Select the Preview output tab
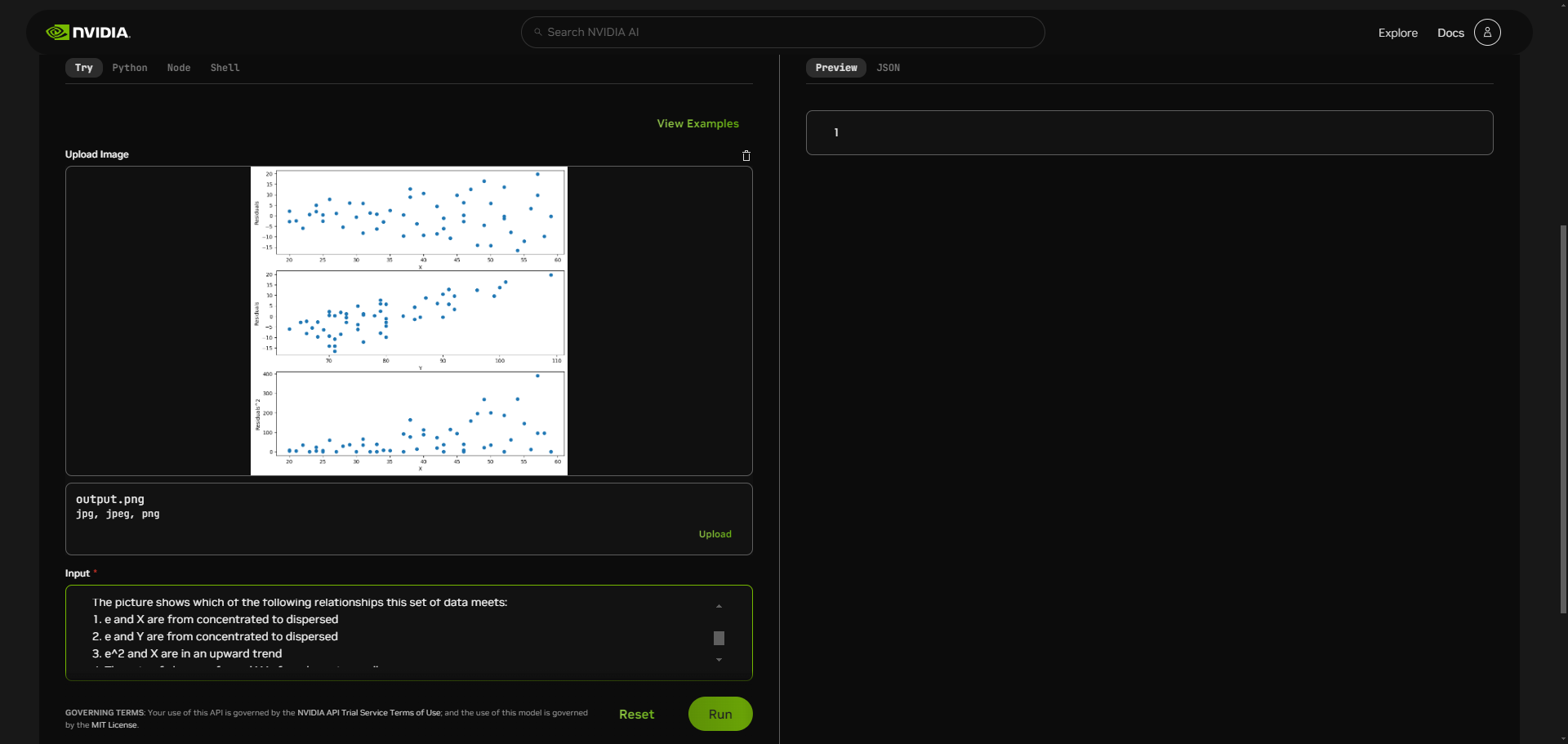1568x744 pixels. pyautogui.click(x=836, y=68)
